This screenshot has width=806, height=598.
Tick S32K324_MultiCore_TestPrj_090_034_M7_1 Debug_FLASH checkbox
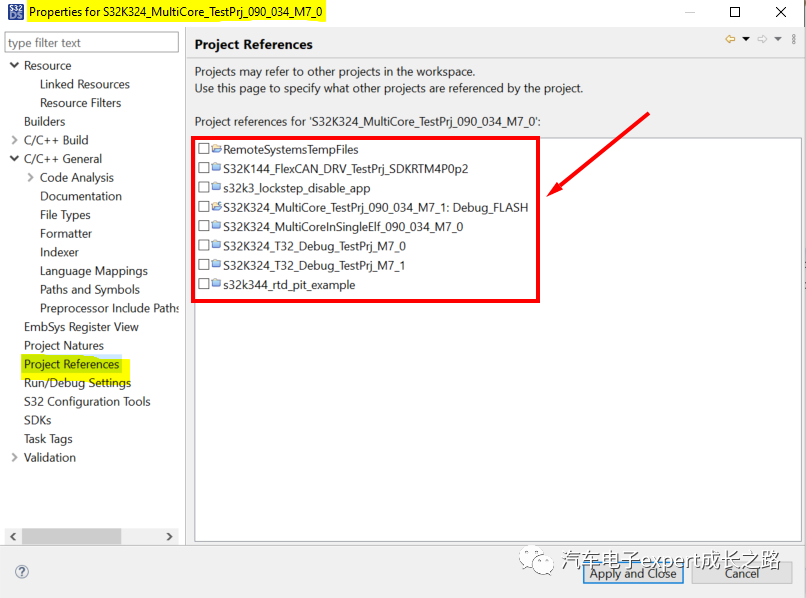coord(204,206)
